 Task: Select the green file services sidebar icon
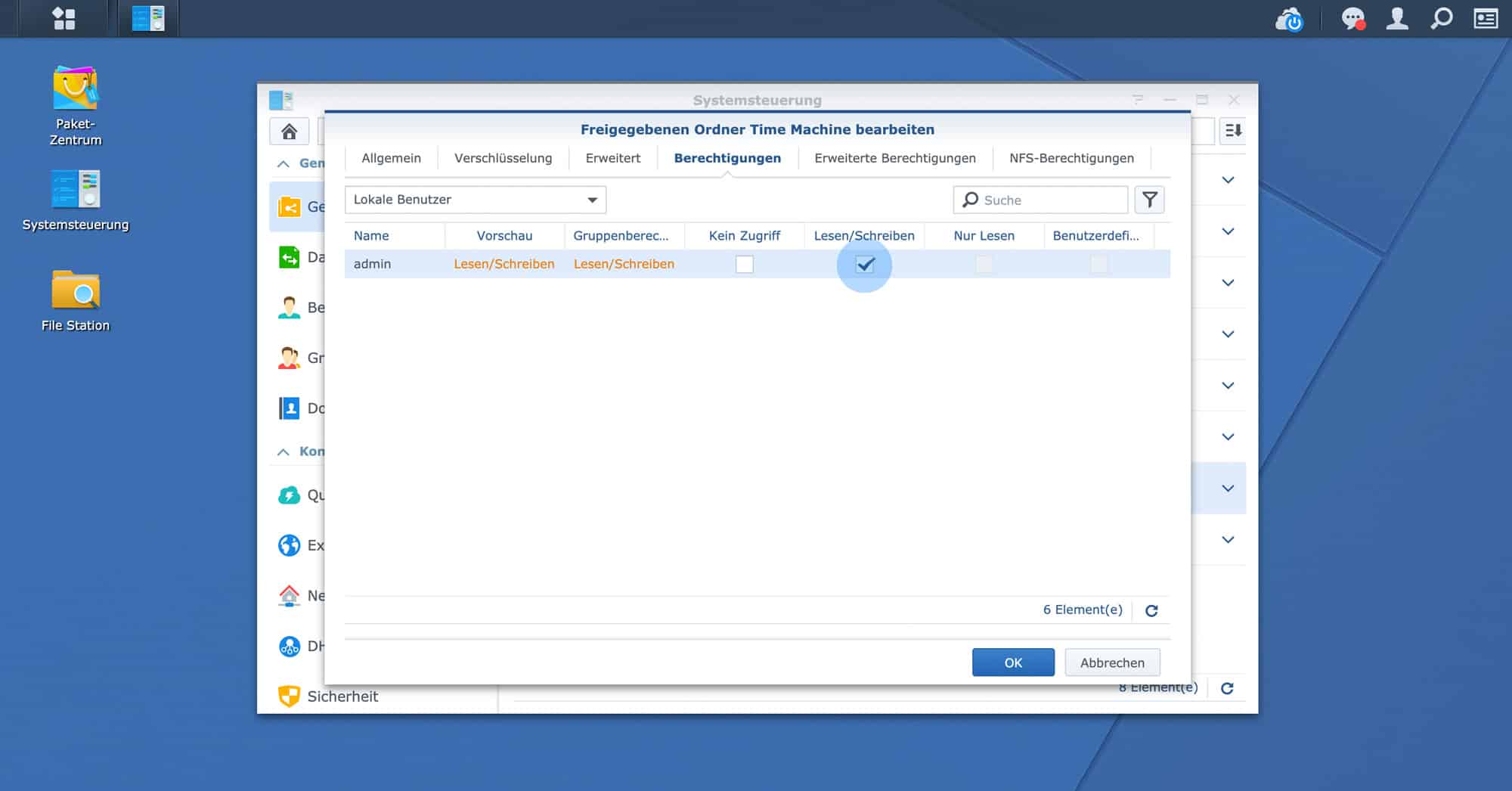(290, 257)
